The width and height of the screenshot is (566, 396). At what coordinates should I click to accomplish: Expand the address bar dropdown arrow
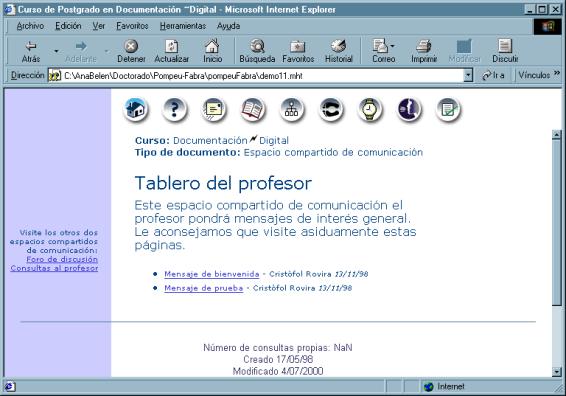point(468,75)
